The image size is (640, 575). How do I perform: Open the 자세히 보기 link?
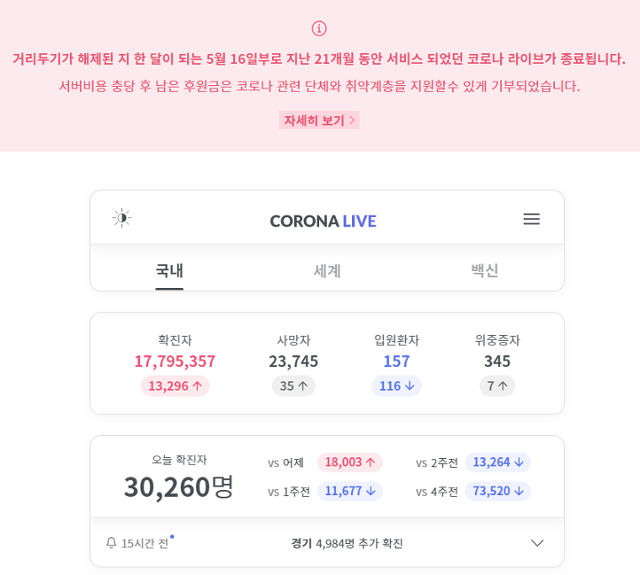tap(319, 120)
